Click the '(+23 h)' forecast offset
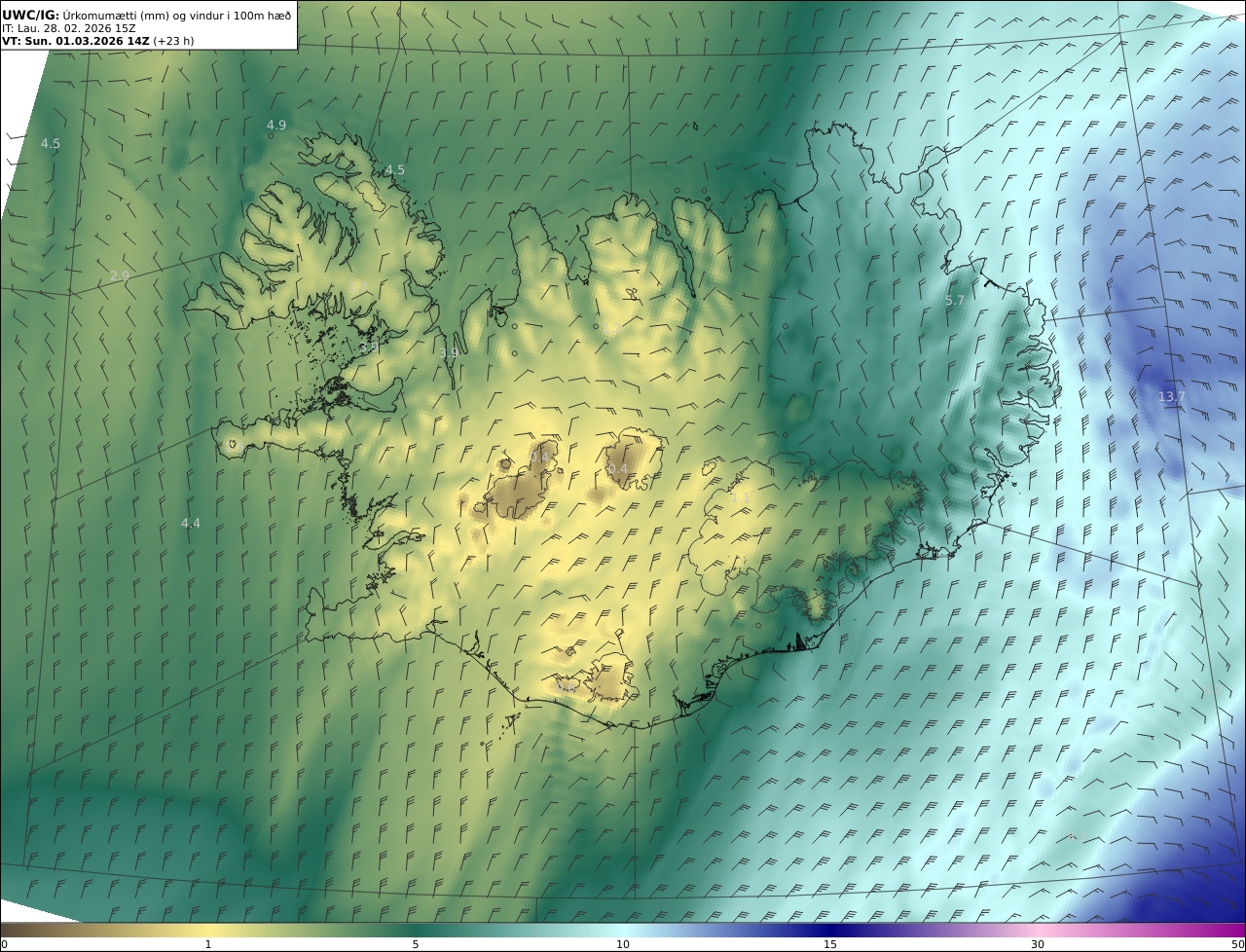The width and height of the screenshot is (1246, 952). (174, 42)
